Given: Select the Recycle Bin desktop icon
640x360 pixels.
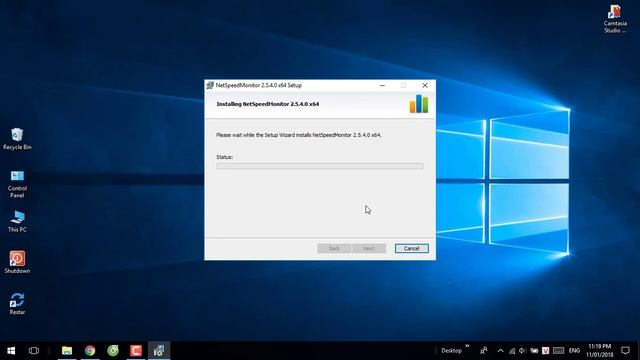Looking at the screenshot, I should point(17,139).
